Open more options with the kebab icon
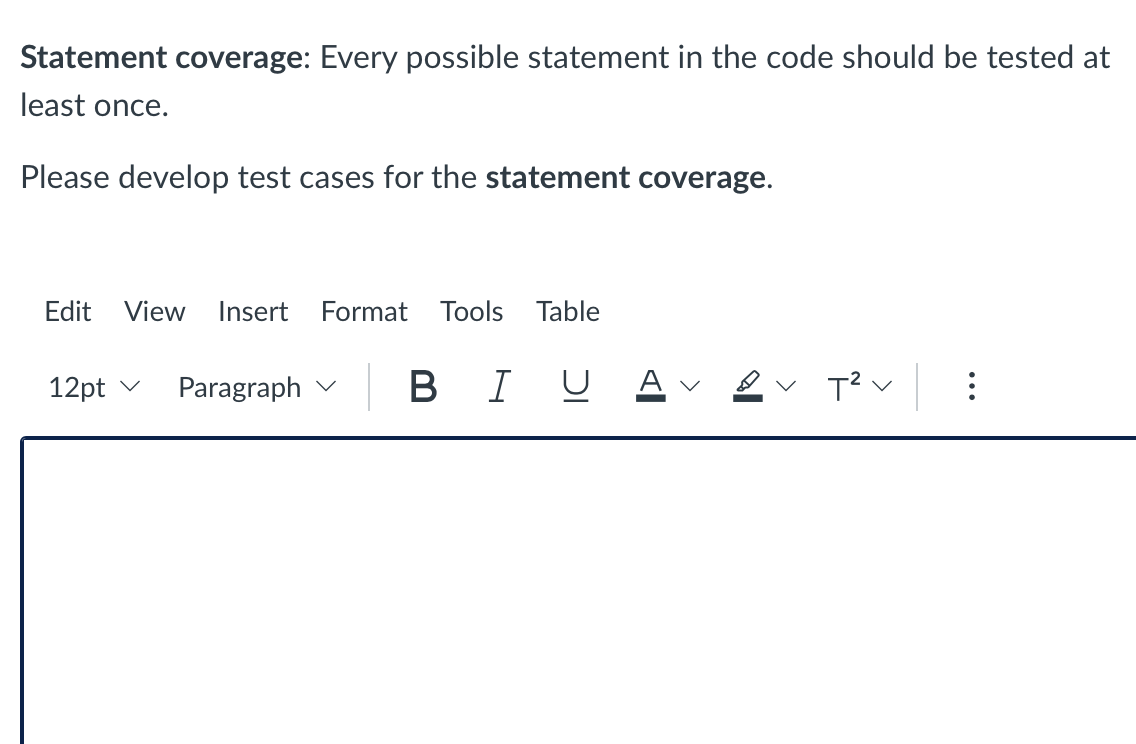 [971, 386]
